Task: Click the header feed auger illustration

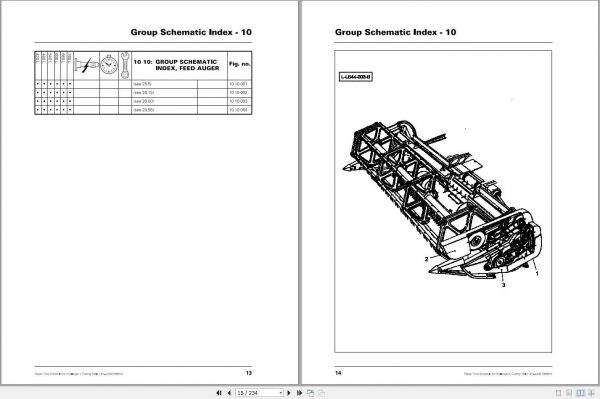Action: pyautogui.click(x=442, y=201)
